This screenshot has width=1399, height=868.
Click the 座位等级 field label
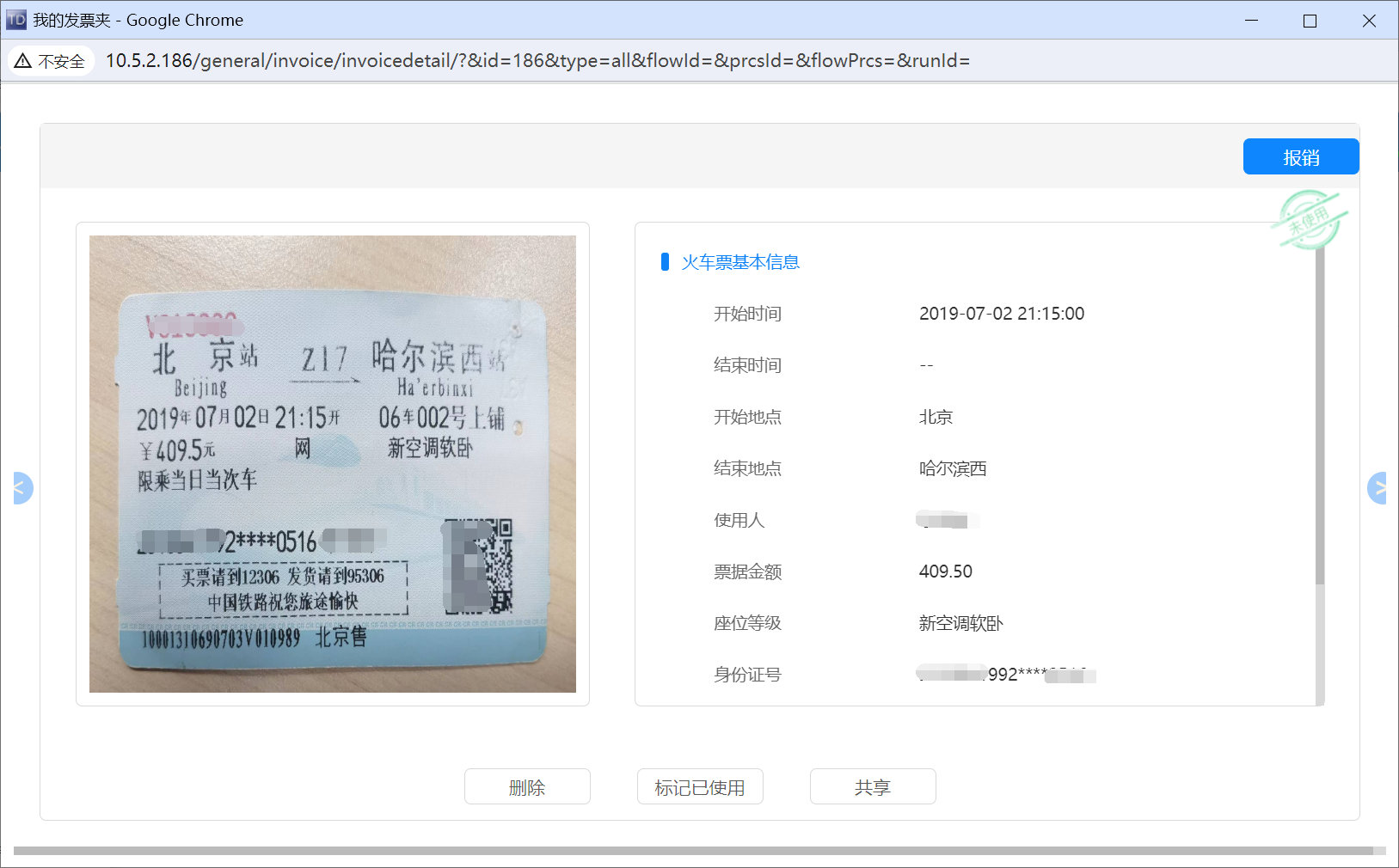747,623
